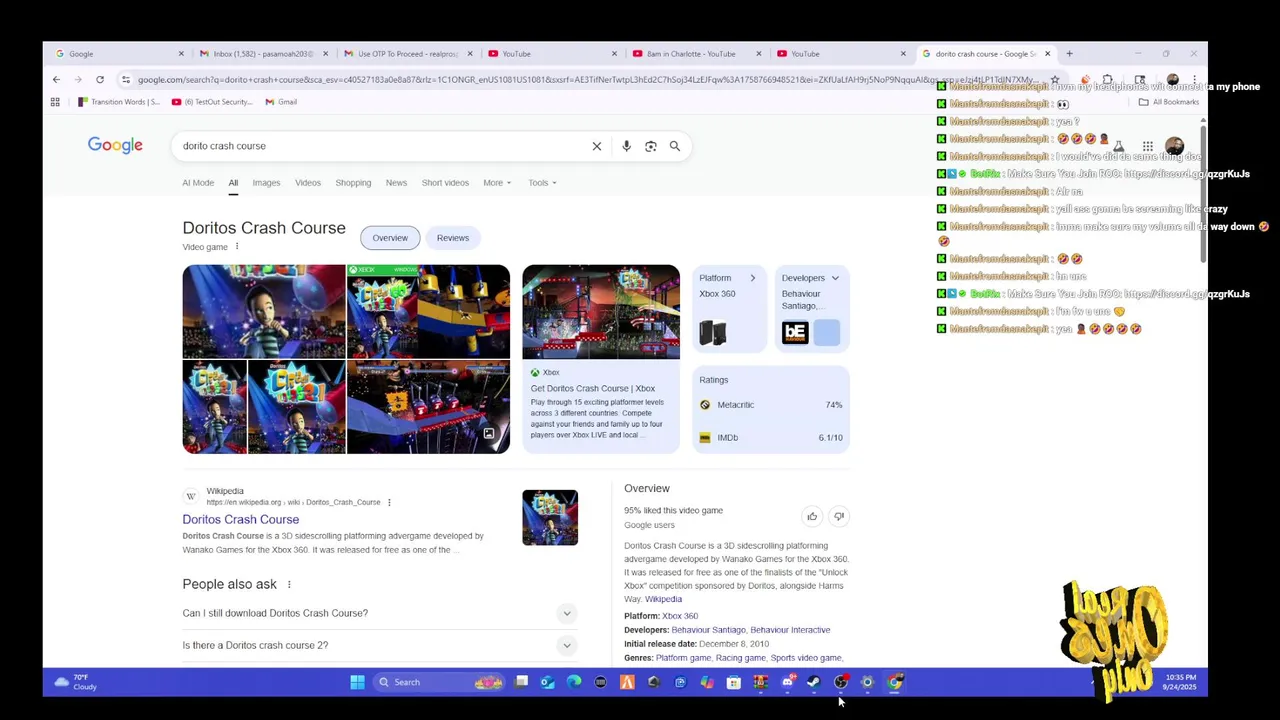Open Task View from the taskbar
Viewport: 1280px width, 720px height.
pos(521,682)
